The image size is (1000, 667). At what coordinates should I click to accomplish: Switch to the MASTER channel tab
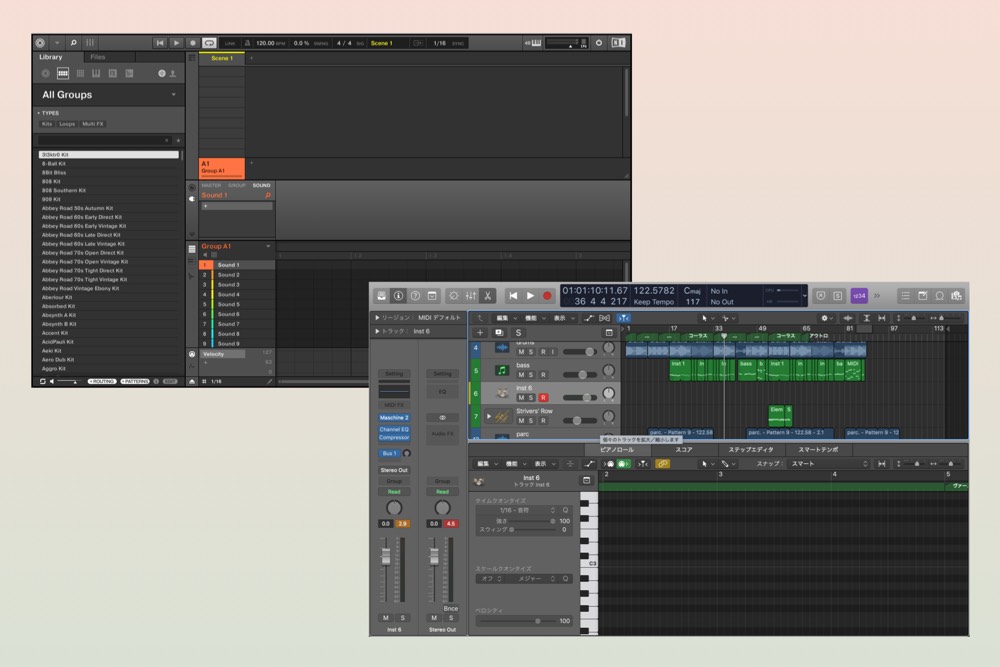point(211,186)
